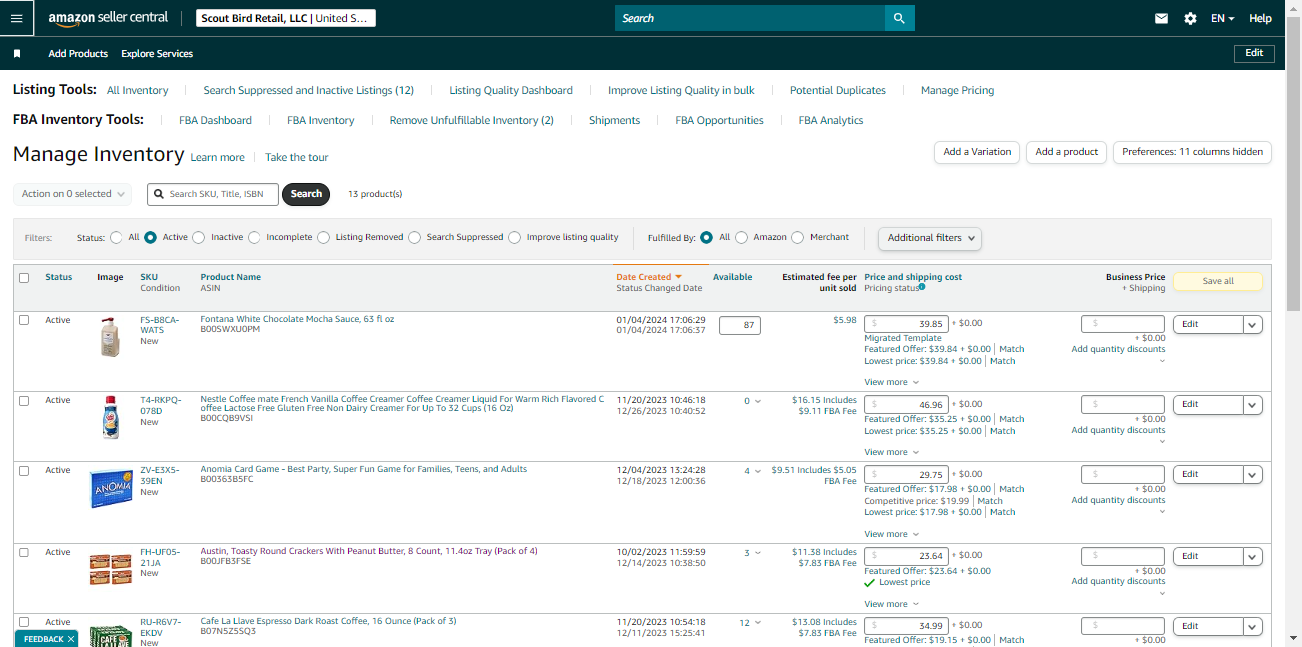Select all products checkbox in header
The image size is (1302, 647).
click(24, 278)
